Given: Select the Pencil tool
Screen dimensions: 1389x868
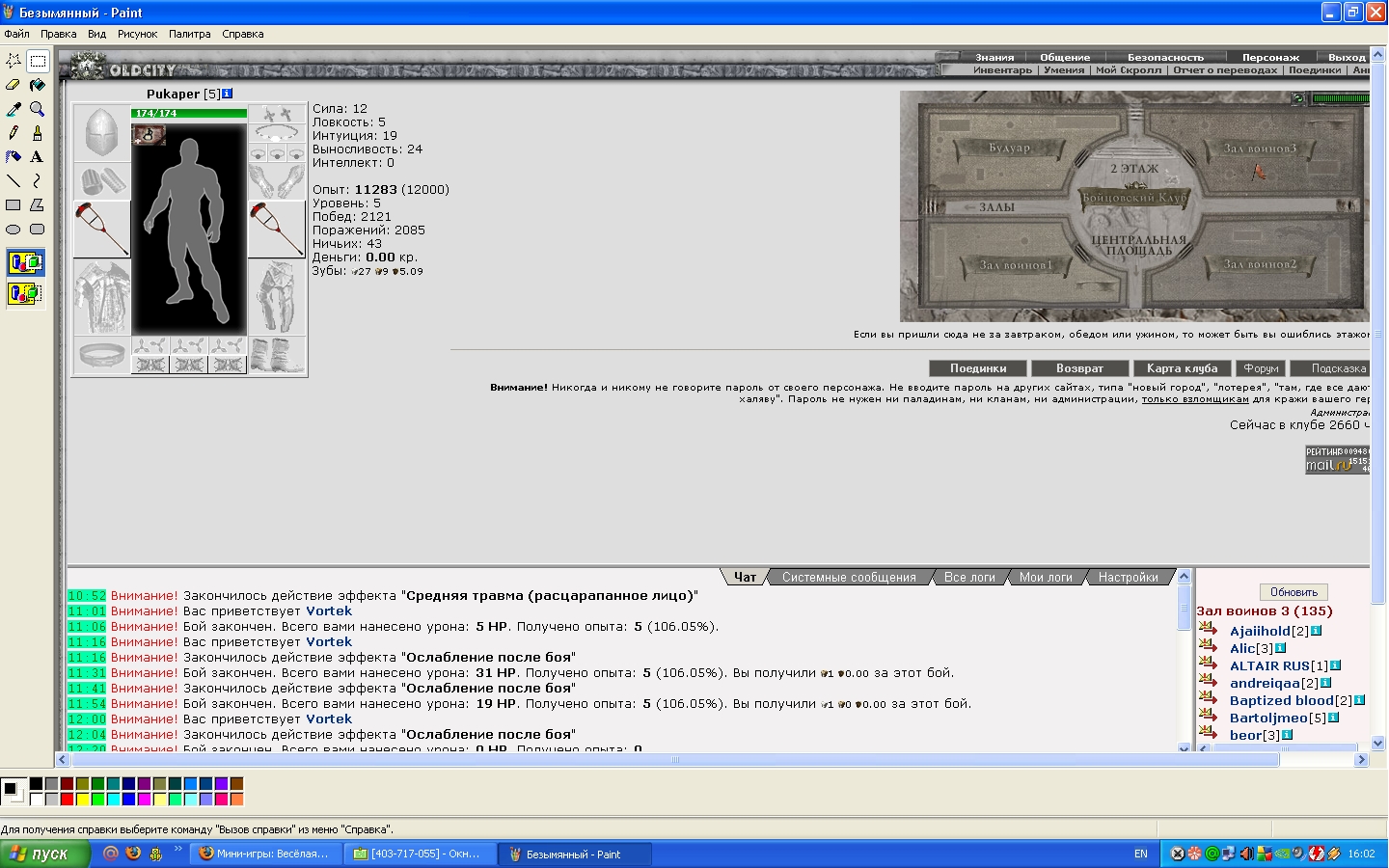Looking at the screenshot, I should coord(14,132).
